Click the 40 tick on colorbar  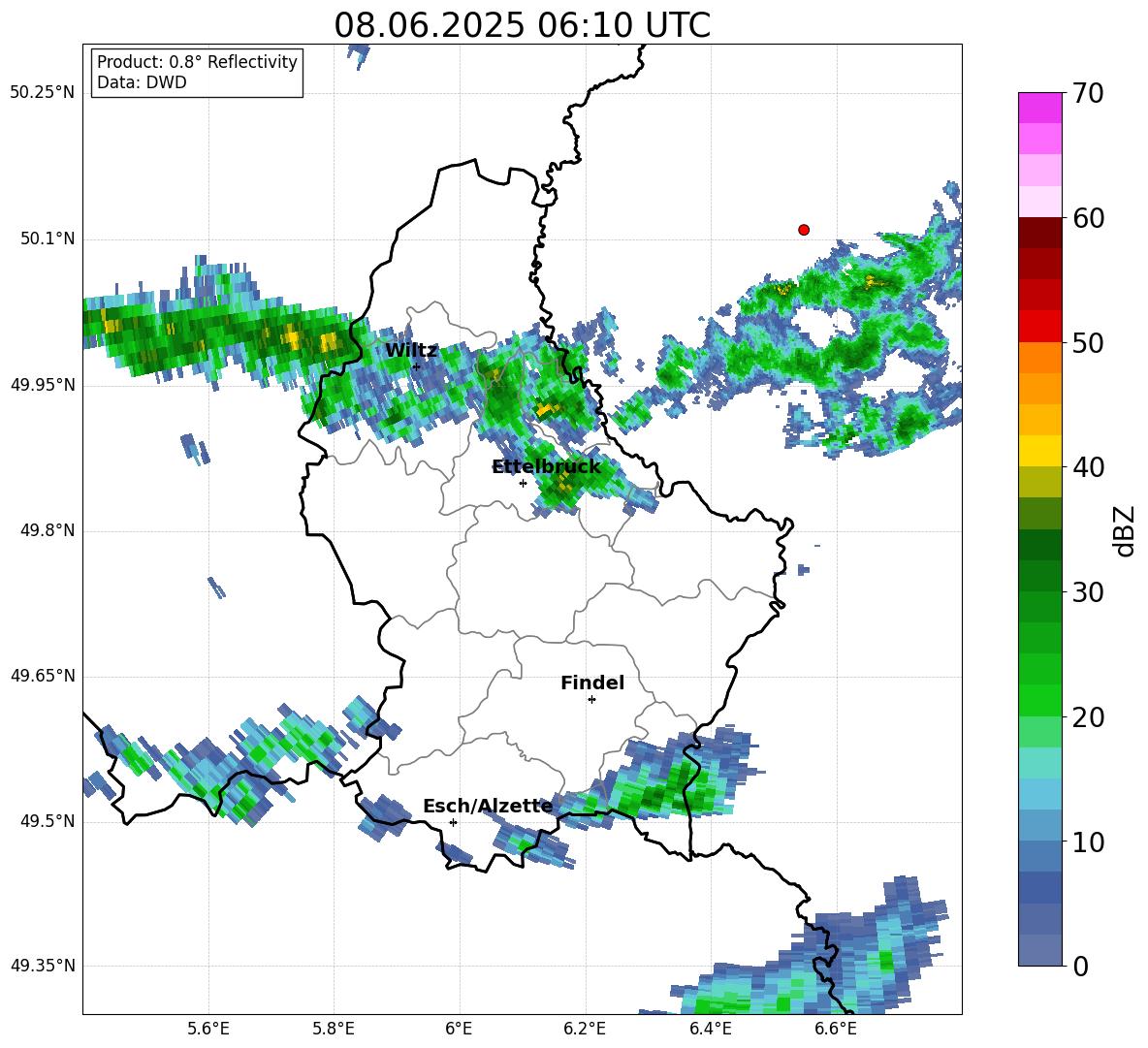(1088, 467)
